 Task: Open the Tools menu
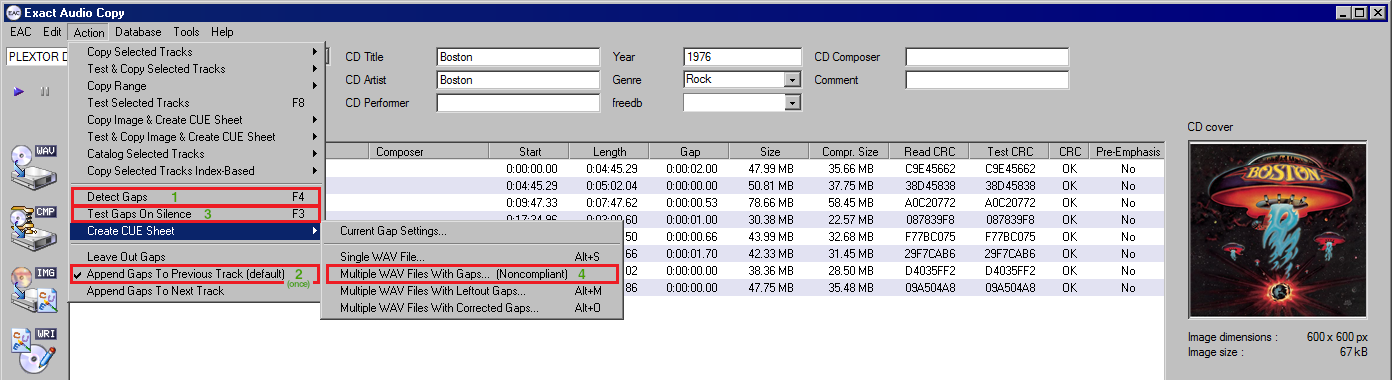[x=186, y=32]
